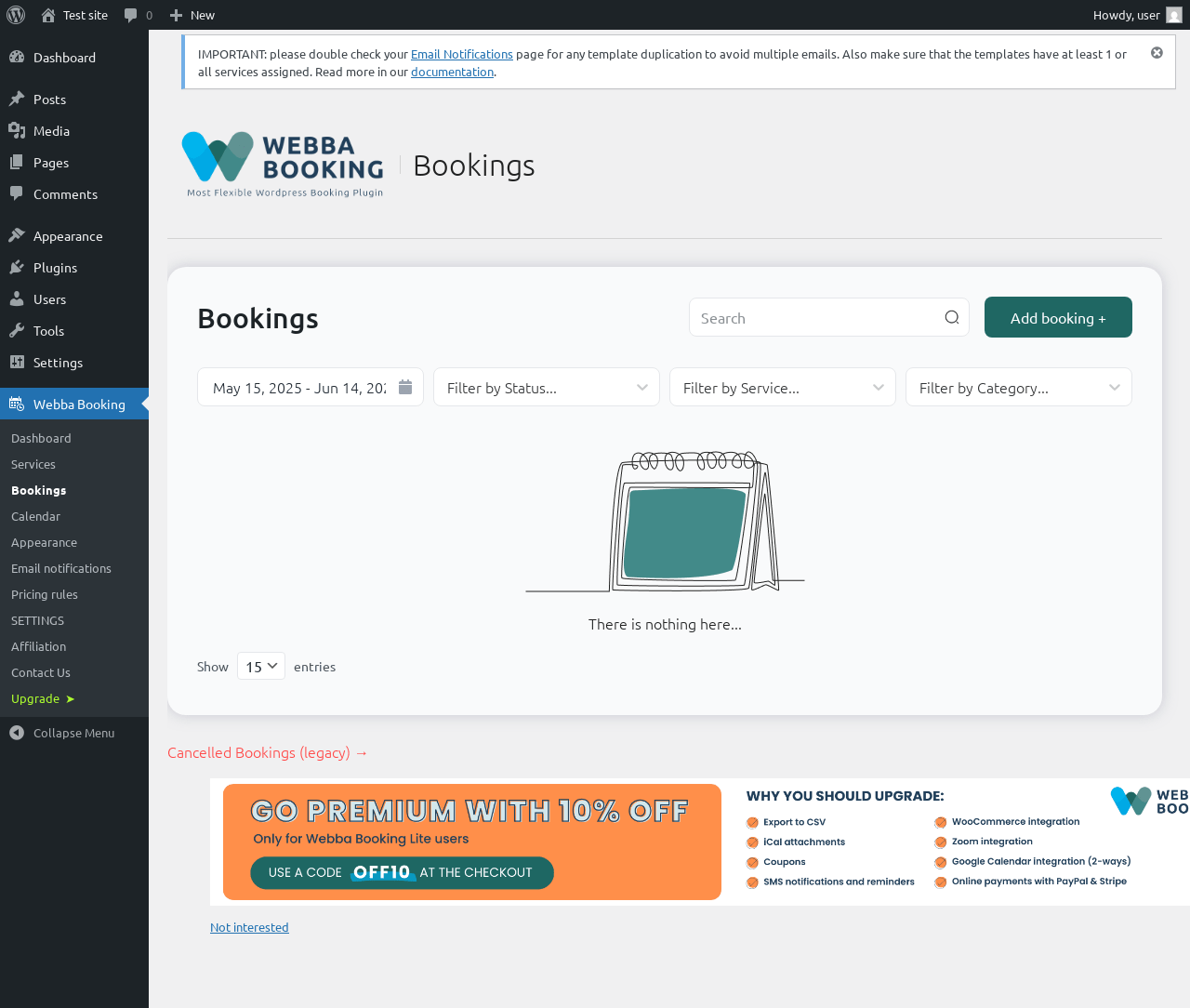The width and height of the screenshot is (1190, 1008).
Task: Click the Webba Booking sidebar menu label
Action: point(79,405)
